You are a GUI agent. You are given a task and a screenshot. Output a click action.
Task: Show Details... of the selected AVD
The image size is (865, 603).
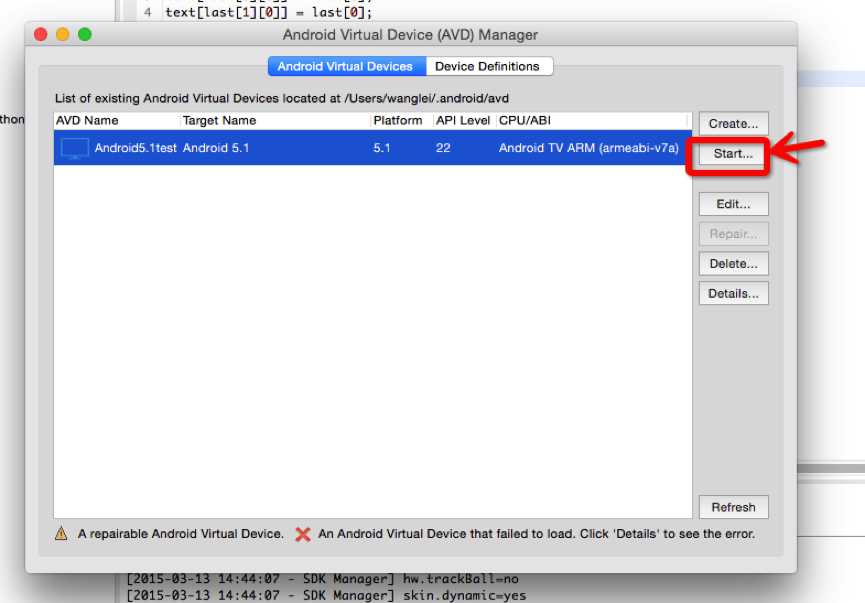[x=733, y=294]
